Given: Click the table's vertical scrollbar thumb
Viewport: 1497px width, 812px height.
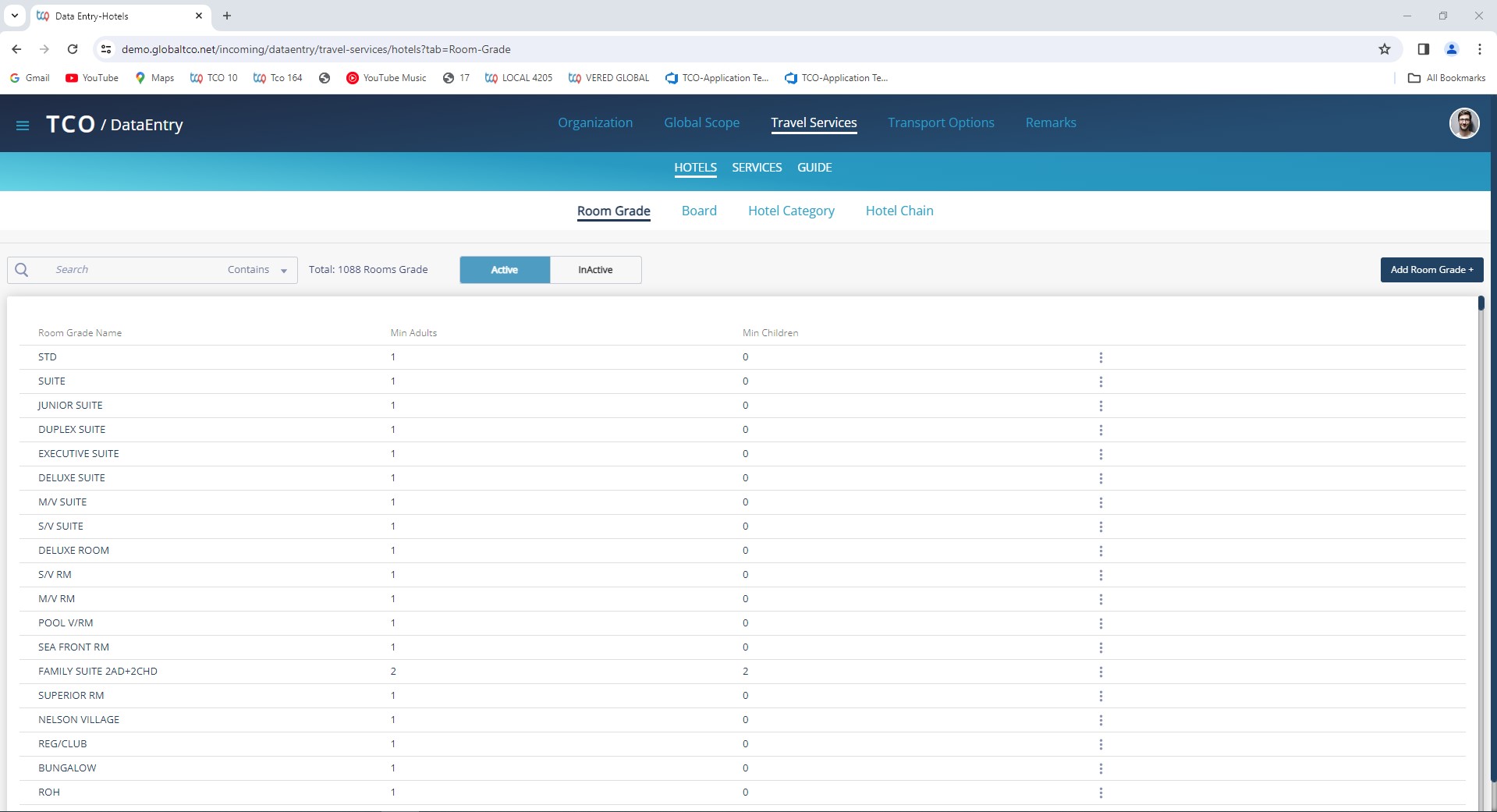Looking at the screenshot, I should click(x=1481, y=303).
